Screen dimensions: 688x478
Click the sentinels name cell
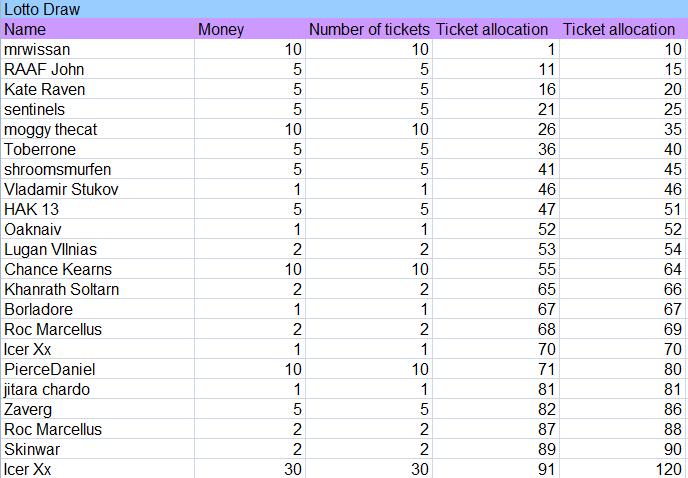tap(36, 110)
